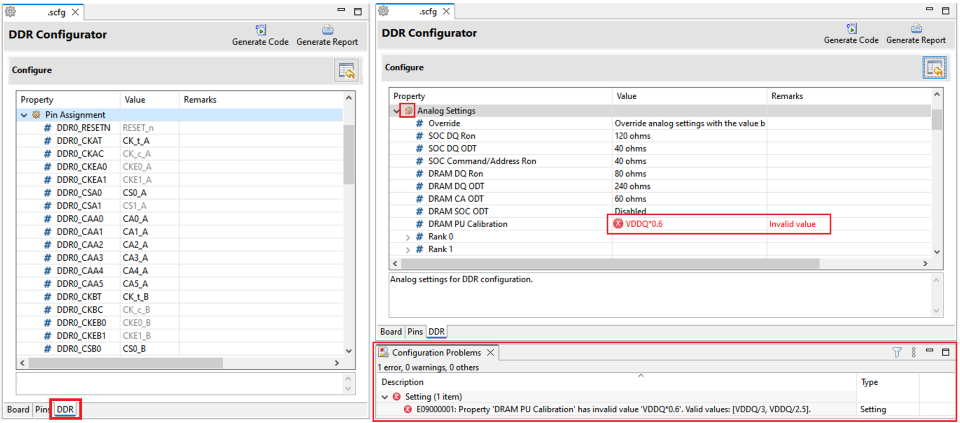Close the Configuration Problems tab

pos(491,353)
